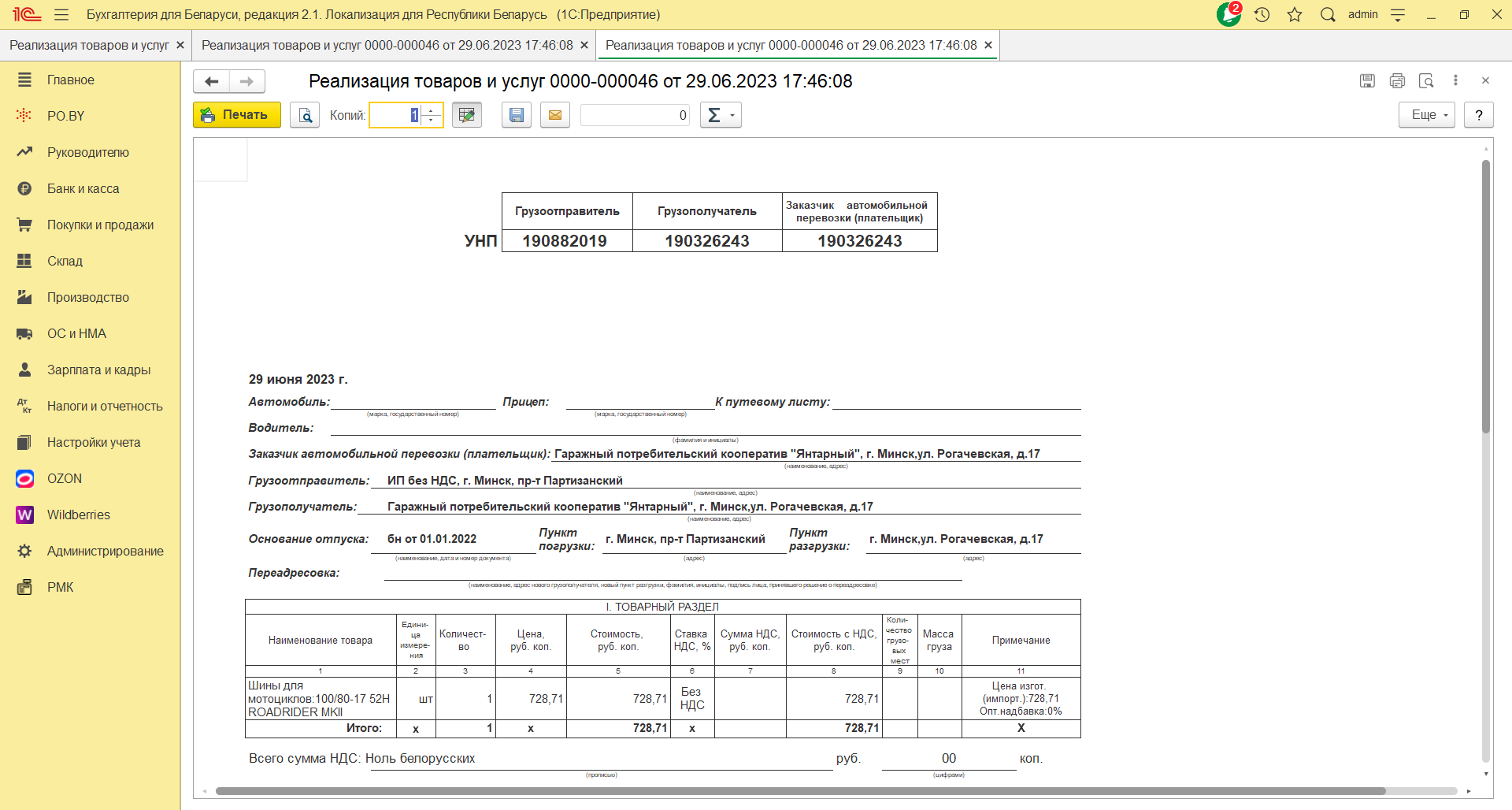Image resolution: width=1512 pixels, height=810 pixels.
Task: Open the Покупки и продажи section
Action: point(100,225)
